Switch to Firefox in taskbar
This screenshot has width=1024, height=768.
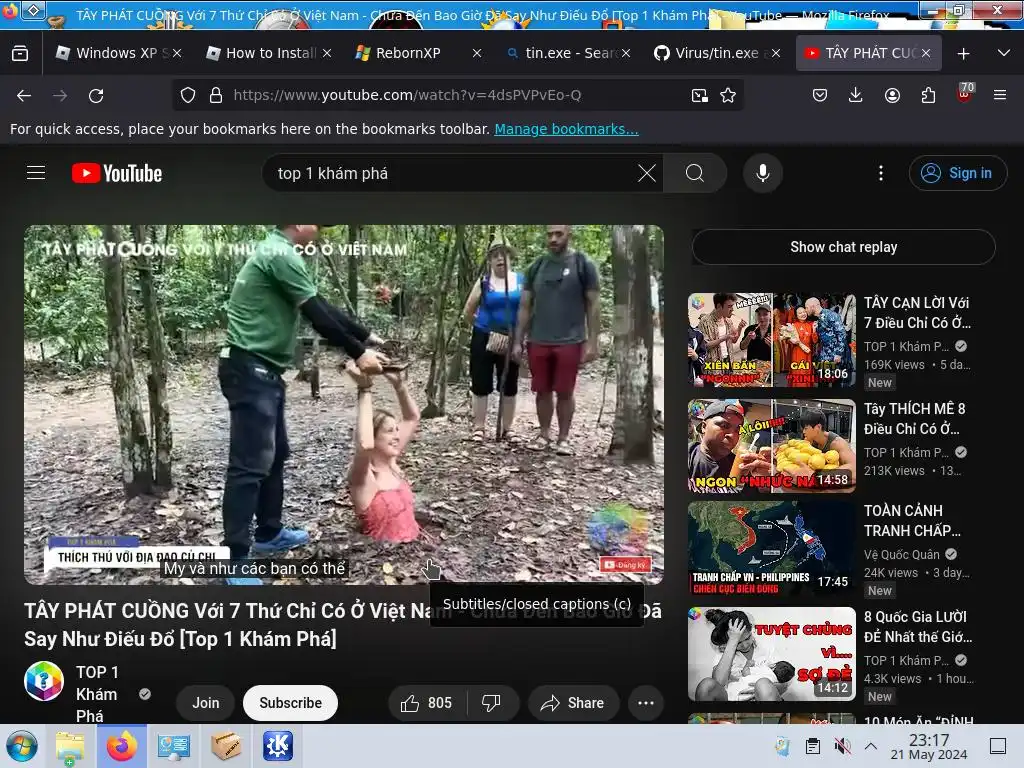(x=122, y=746)
